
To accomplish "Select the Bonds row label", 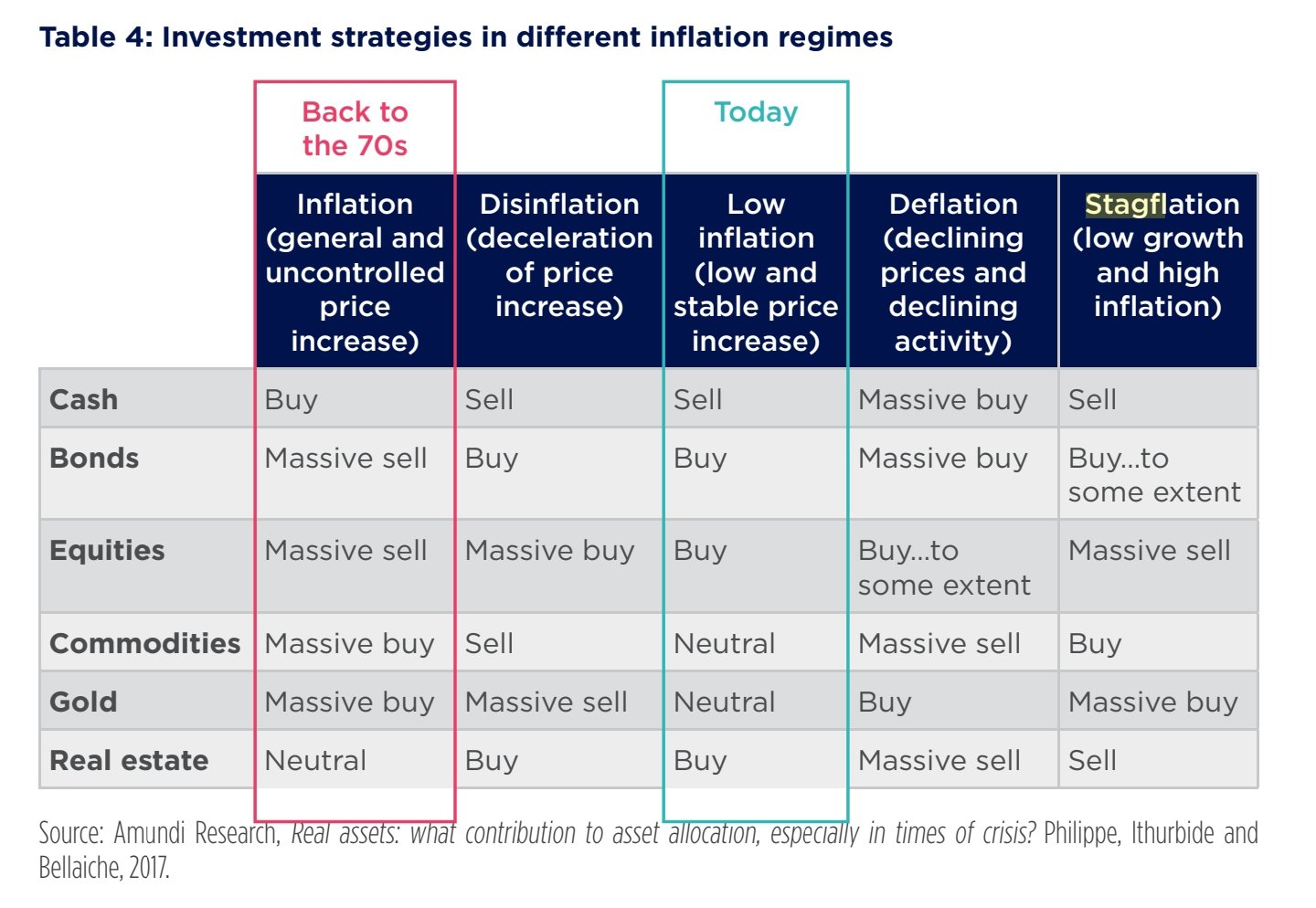I will (x=94, y=458).
